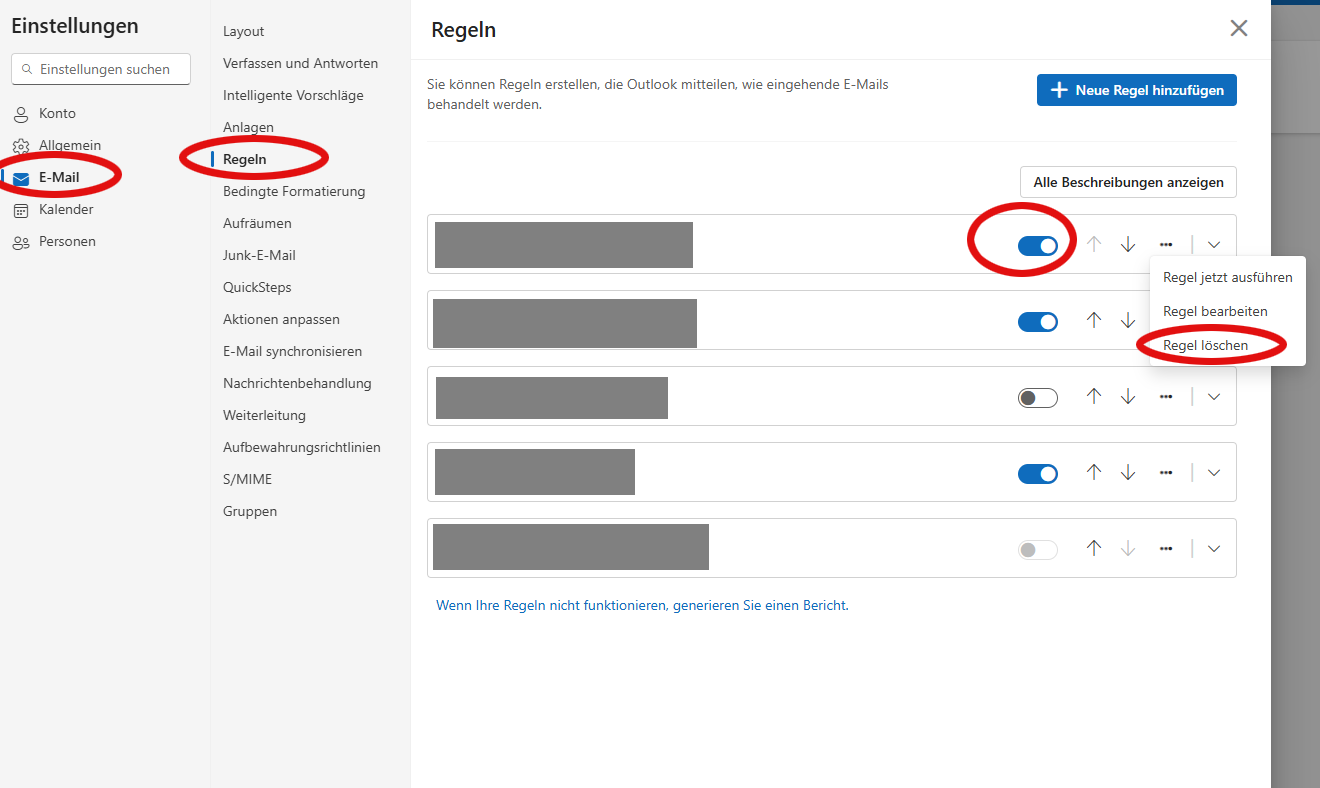The width and height of the screenshot is (1320, 788).
Task: Click the move-up arrow on the third rule
Action: pyautogui.click(x=1094, y=397)
